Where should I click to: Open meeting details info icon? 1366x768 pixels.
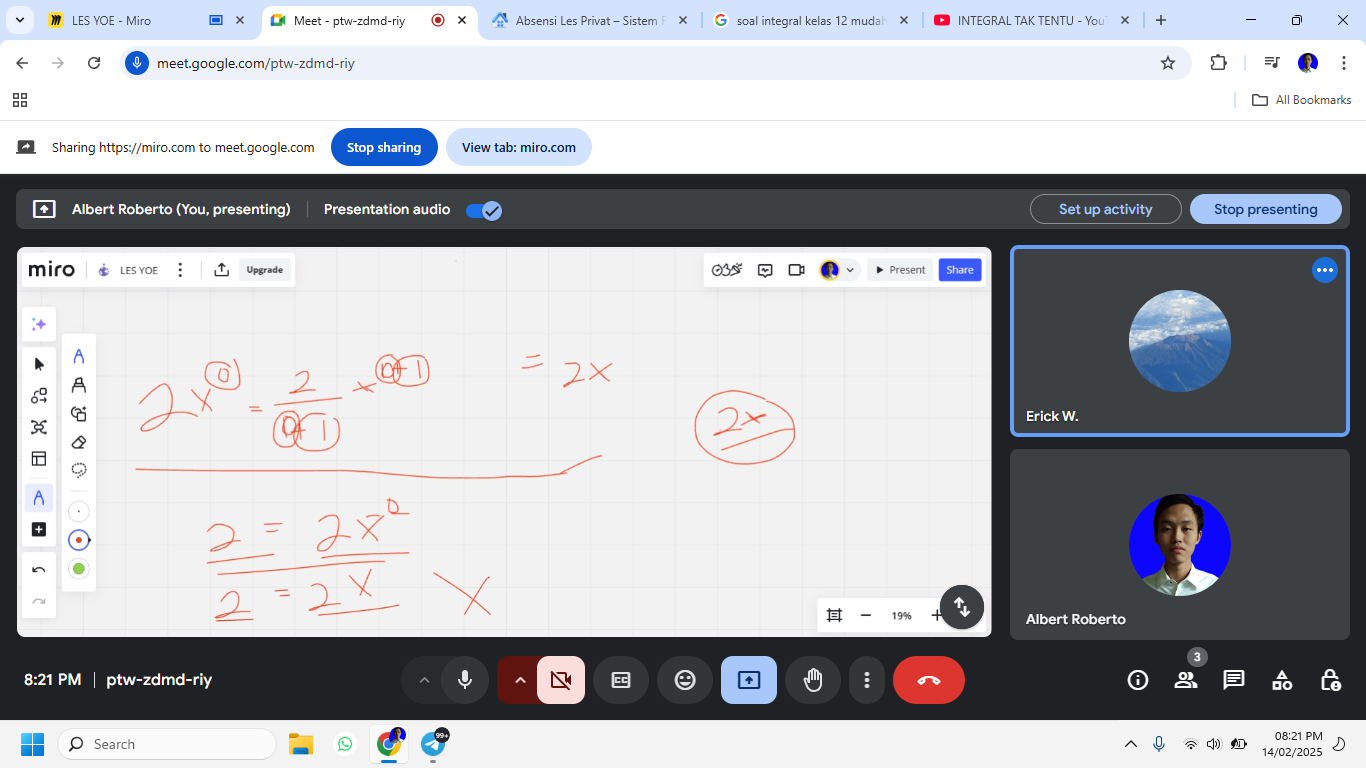coord(1138,680)
